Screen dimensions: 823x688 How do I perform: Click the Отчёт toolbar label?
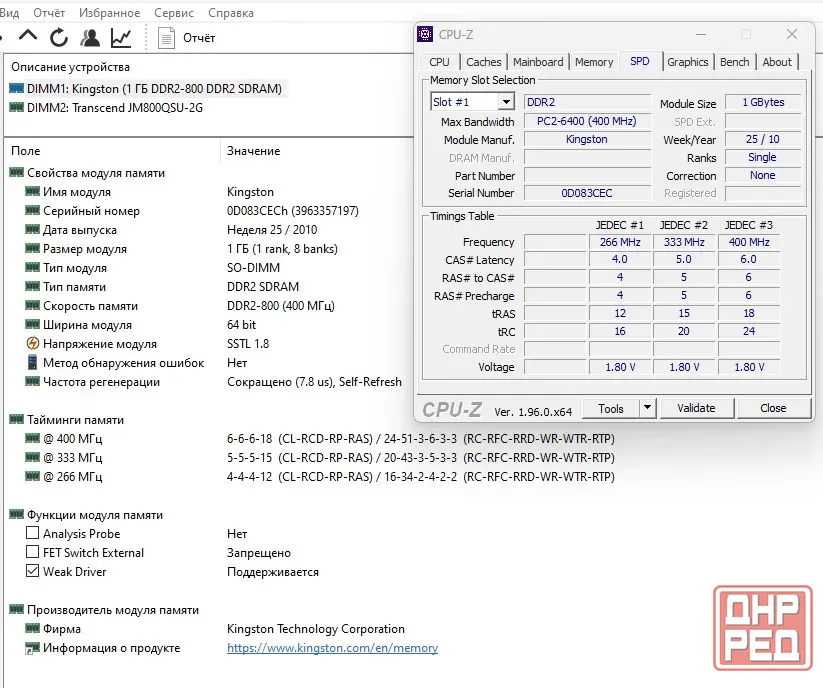point(199,38)
